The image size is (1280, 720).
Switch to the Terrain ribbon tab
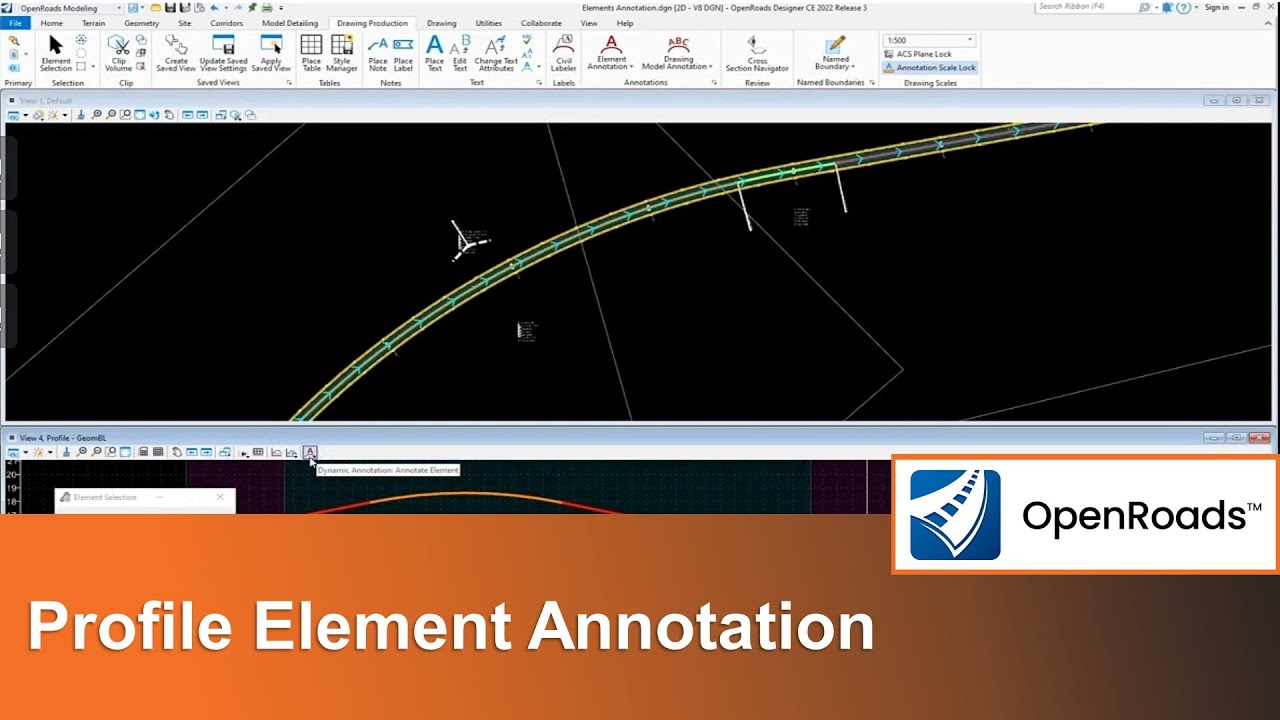click(x=93, y=23)
